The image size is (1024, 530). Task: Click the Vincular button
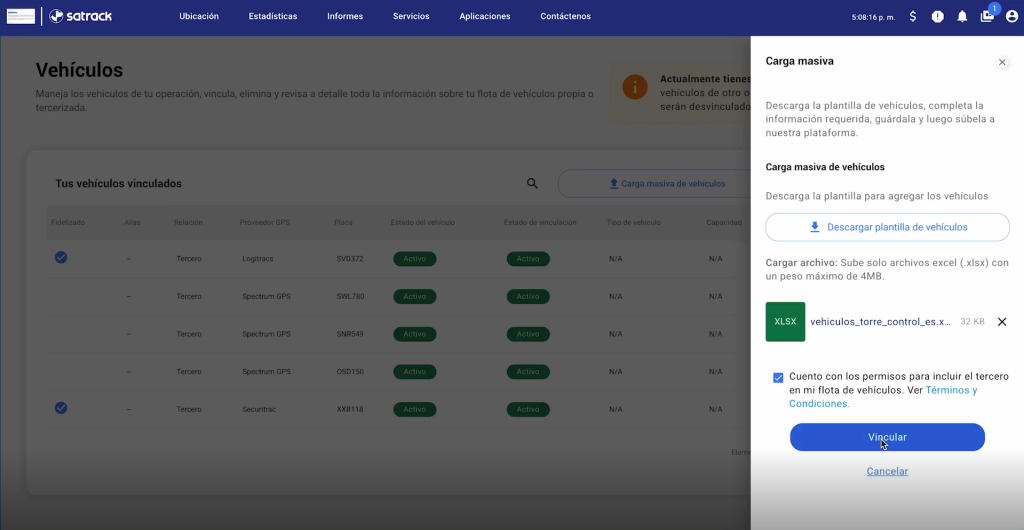coord(887,437)
